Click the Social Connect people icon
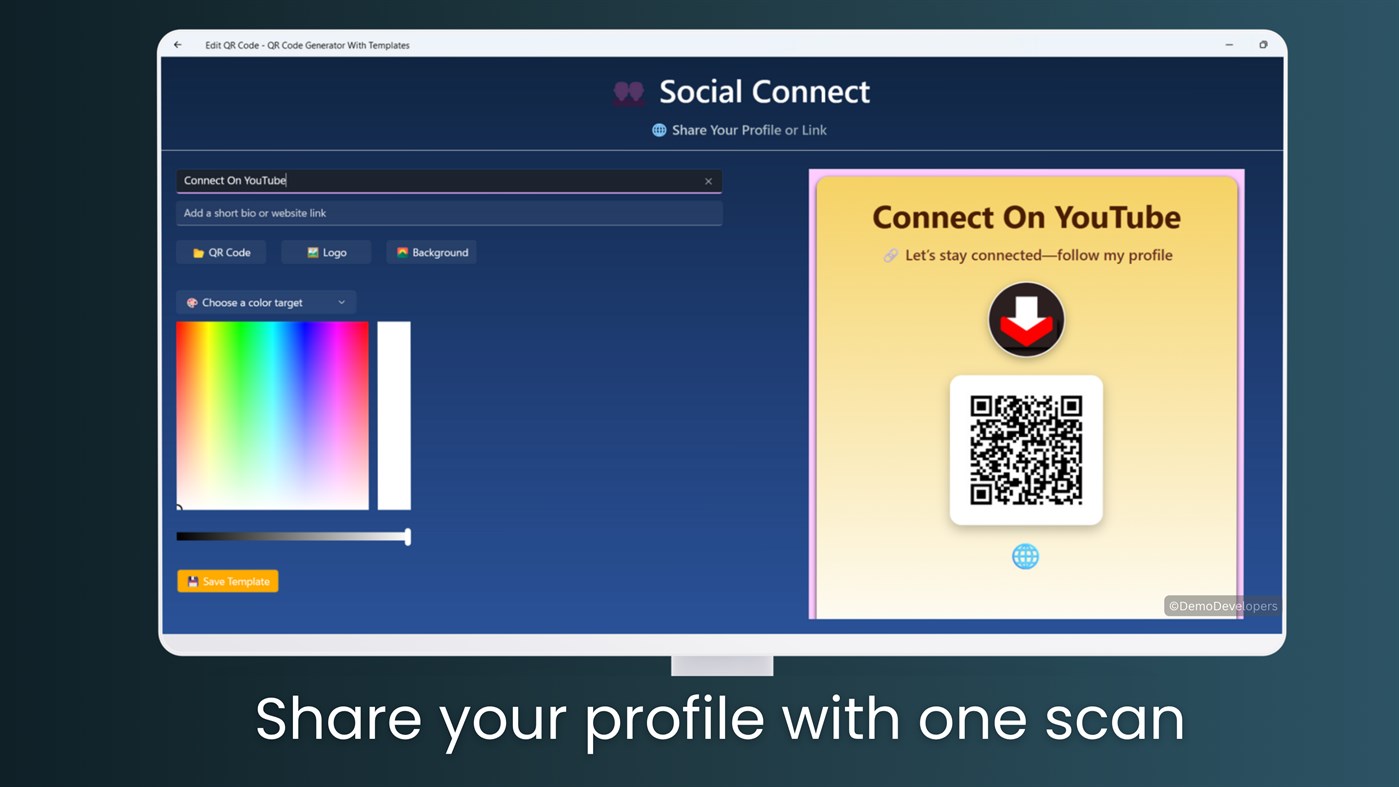The height and width of the screenshot is (787, 1399). click(627, 92)
